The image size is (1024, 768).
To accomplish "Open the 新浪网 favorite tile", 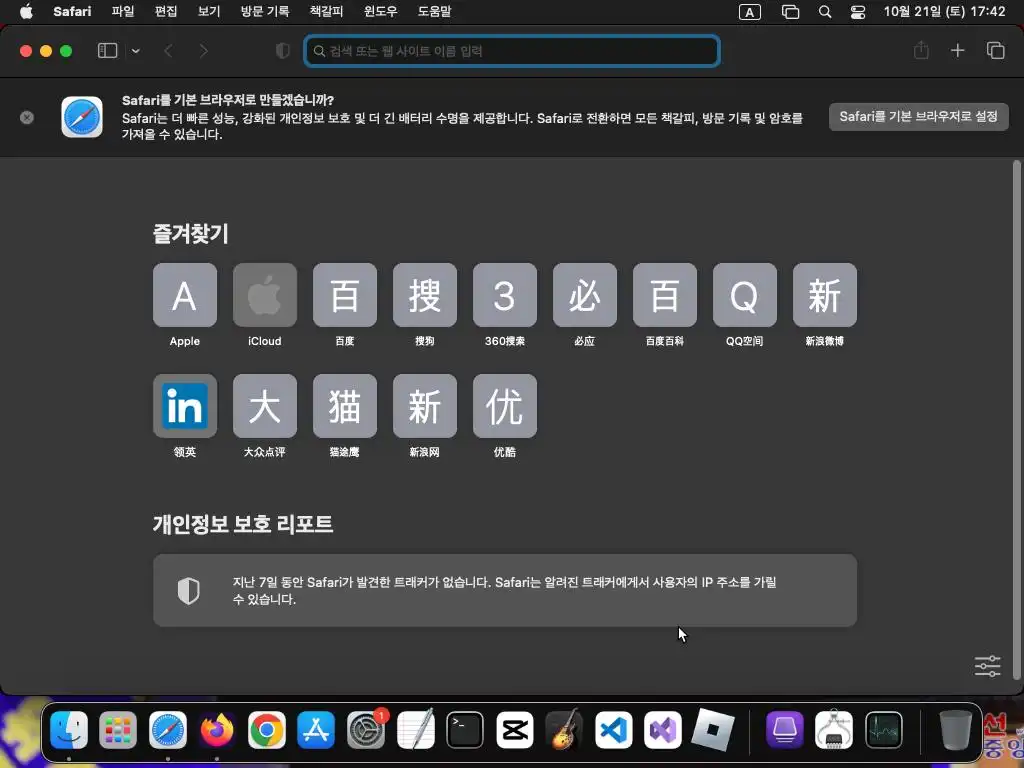I will pyautogui.click(x=424, y=406).
